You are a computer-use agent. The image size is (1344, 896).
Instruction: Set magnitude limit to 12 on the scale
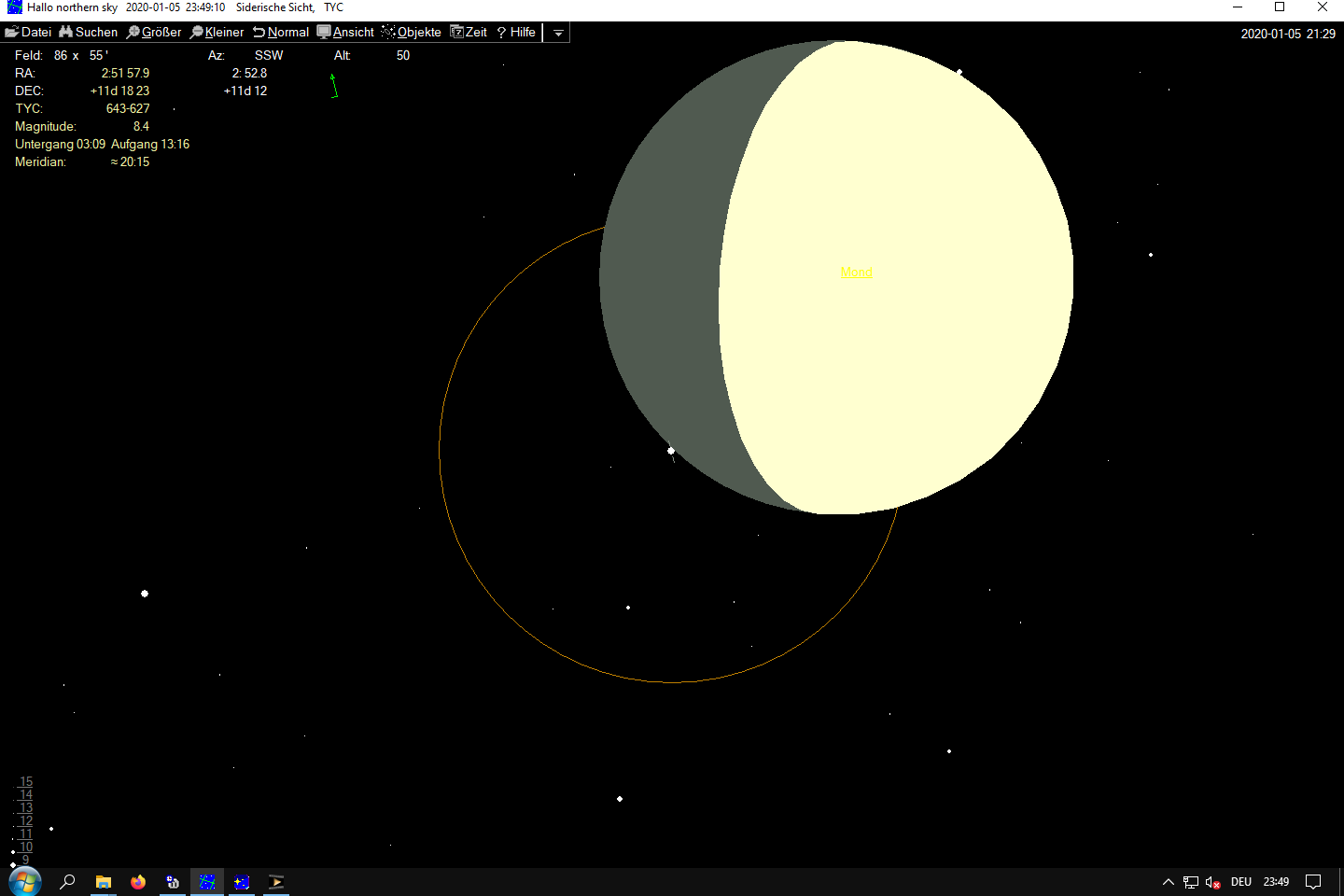(26, 821)
